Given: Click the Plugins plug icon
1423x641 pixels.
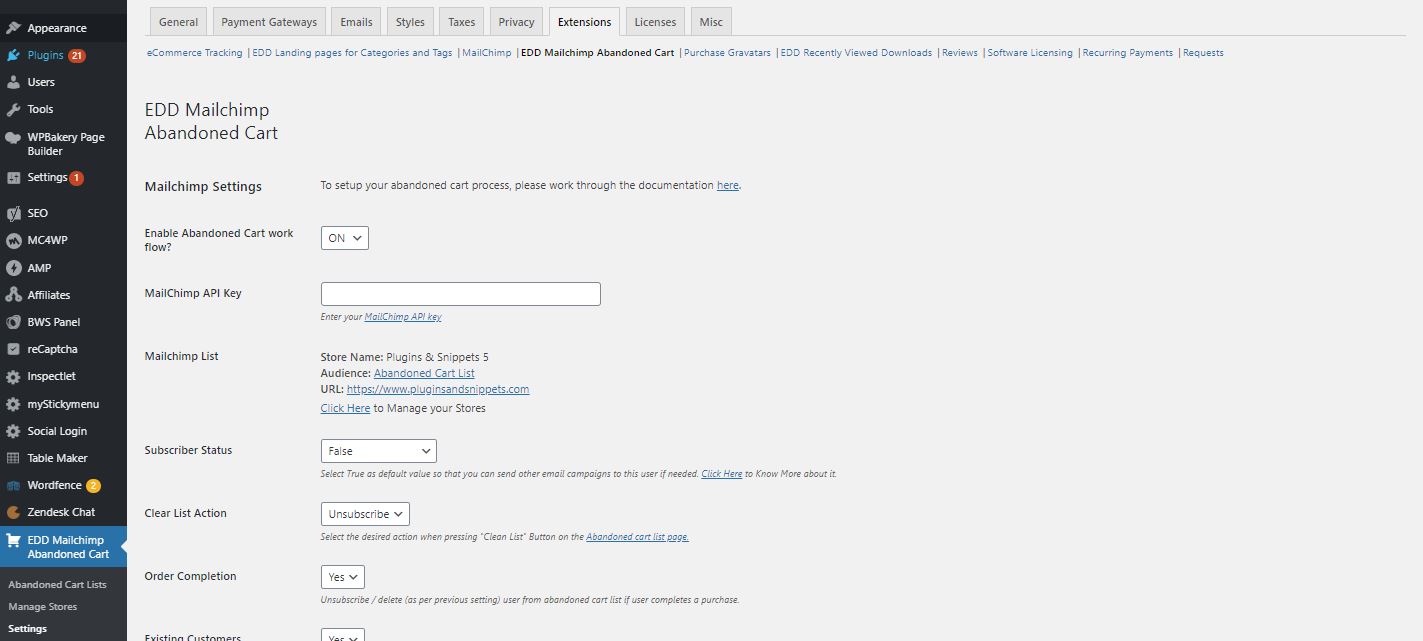Looking at the screenshot, I should click(13, 55).
